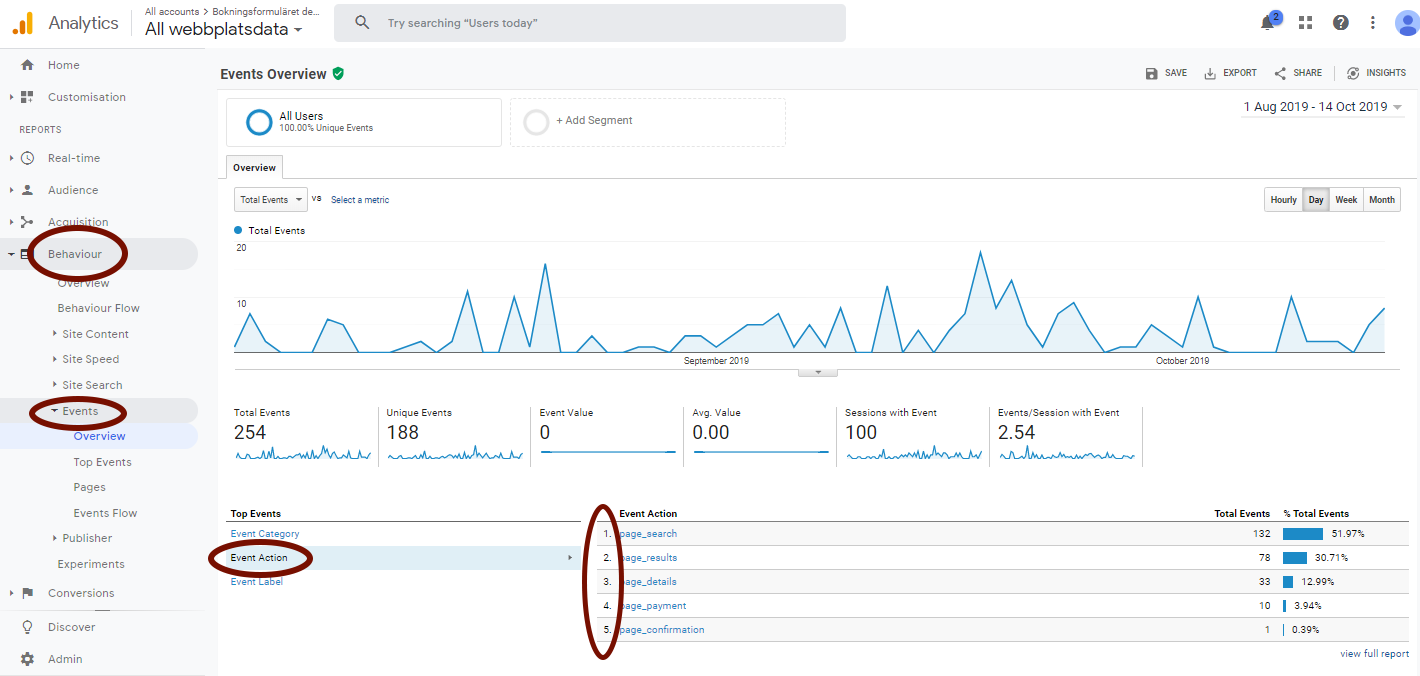Click the green verified shield icon

pos(338,74)
